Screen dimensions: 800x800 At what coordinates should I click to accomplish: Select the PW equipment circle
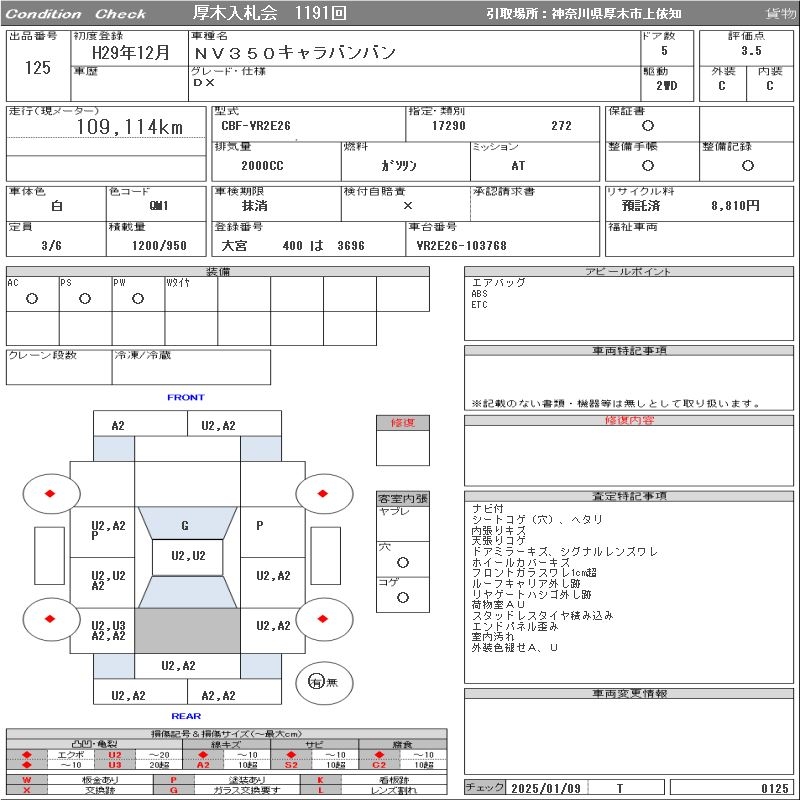point(138,298)
